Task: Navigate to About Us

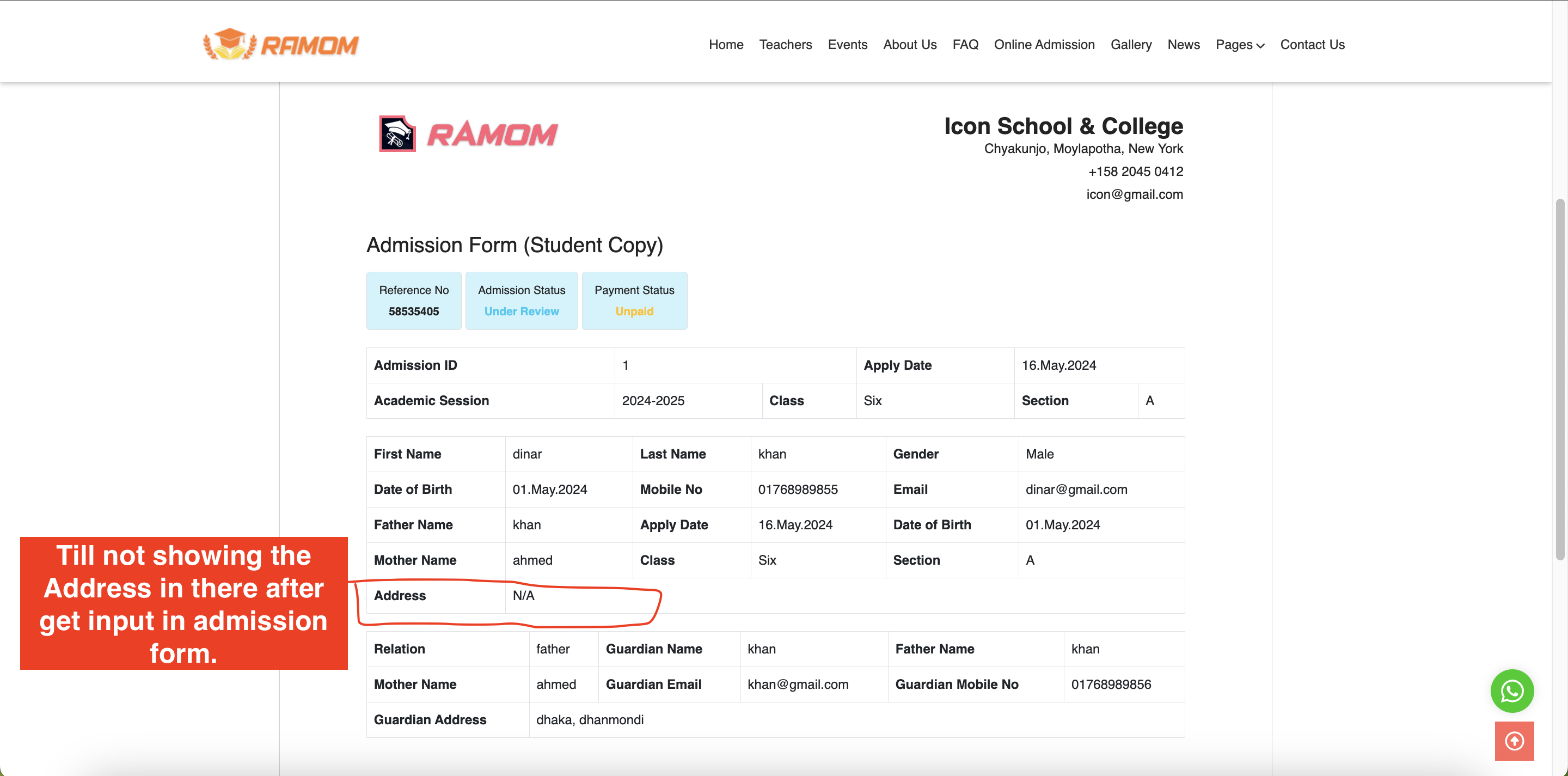Action: tap(910, 45)
